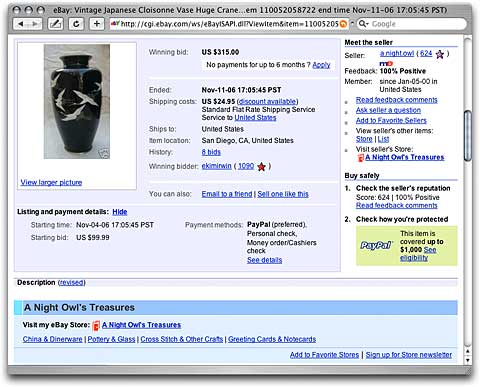
Task: Open the vase thumbnail image
Action: (x=77, y=101)
